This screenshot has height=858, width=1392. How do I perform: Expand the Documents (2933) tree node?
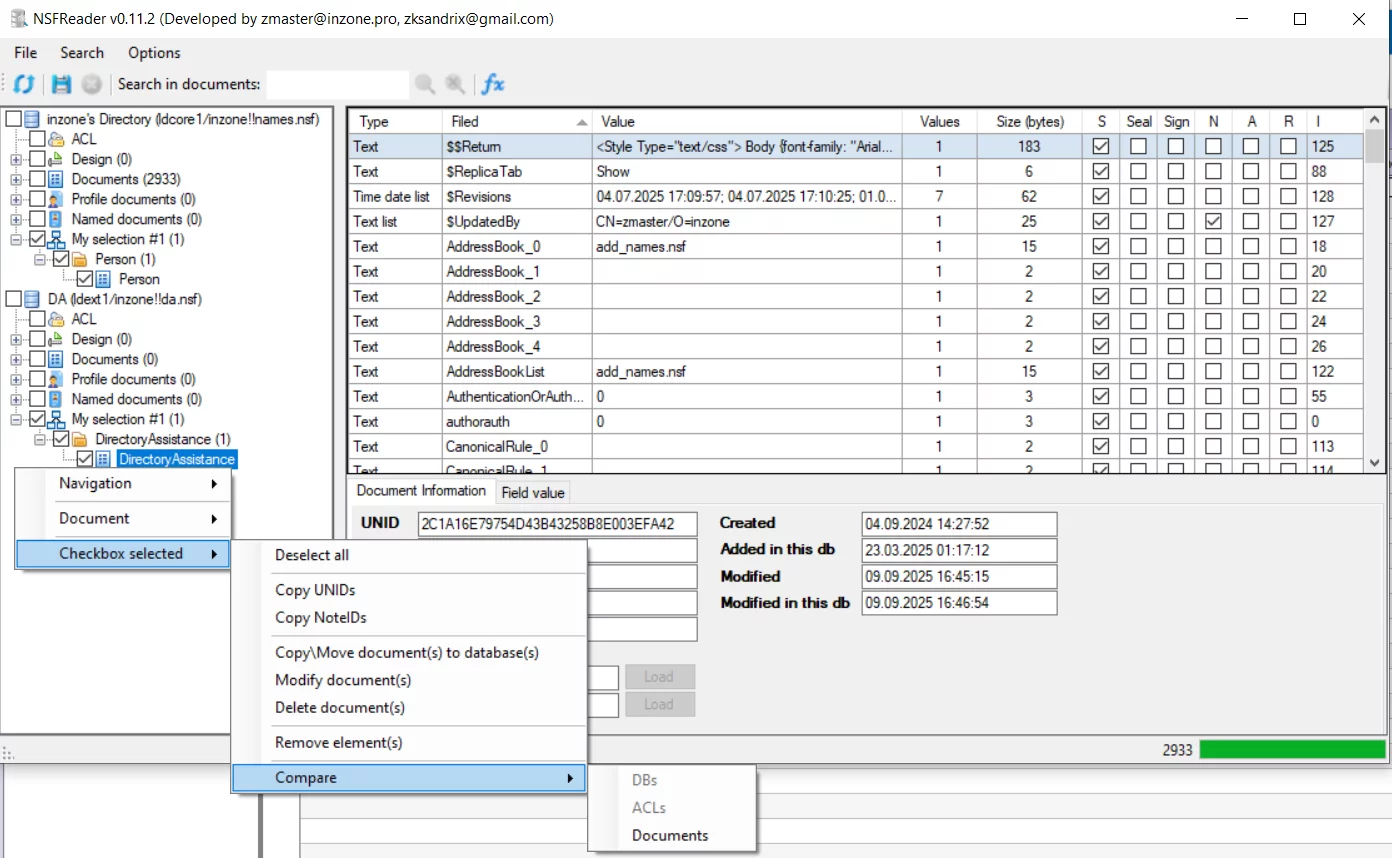pos(16,180)
